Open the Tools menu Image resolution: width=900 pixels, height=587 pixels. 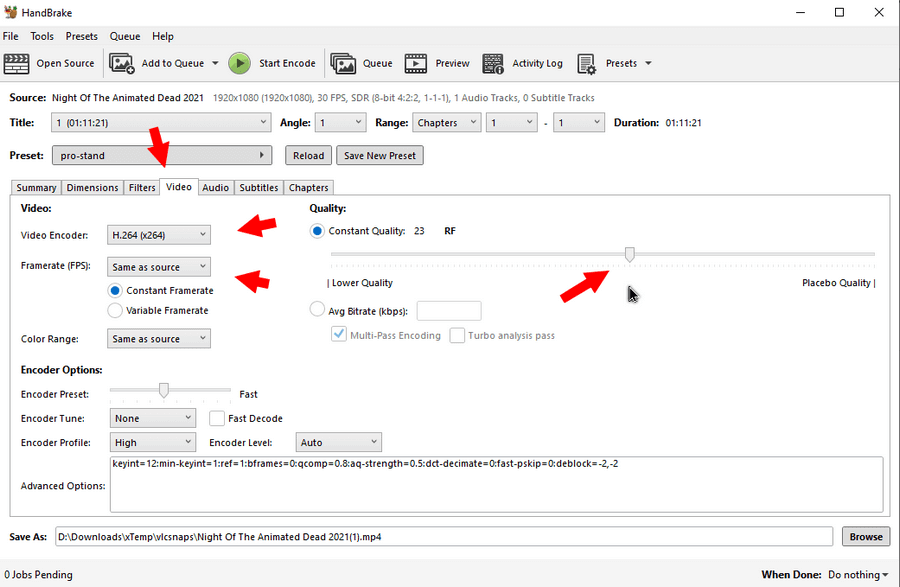coord(42,36)
